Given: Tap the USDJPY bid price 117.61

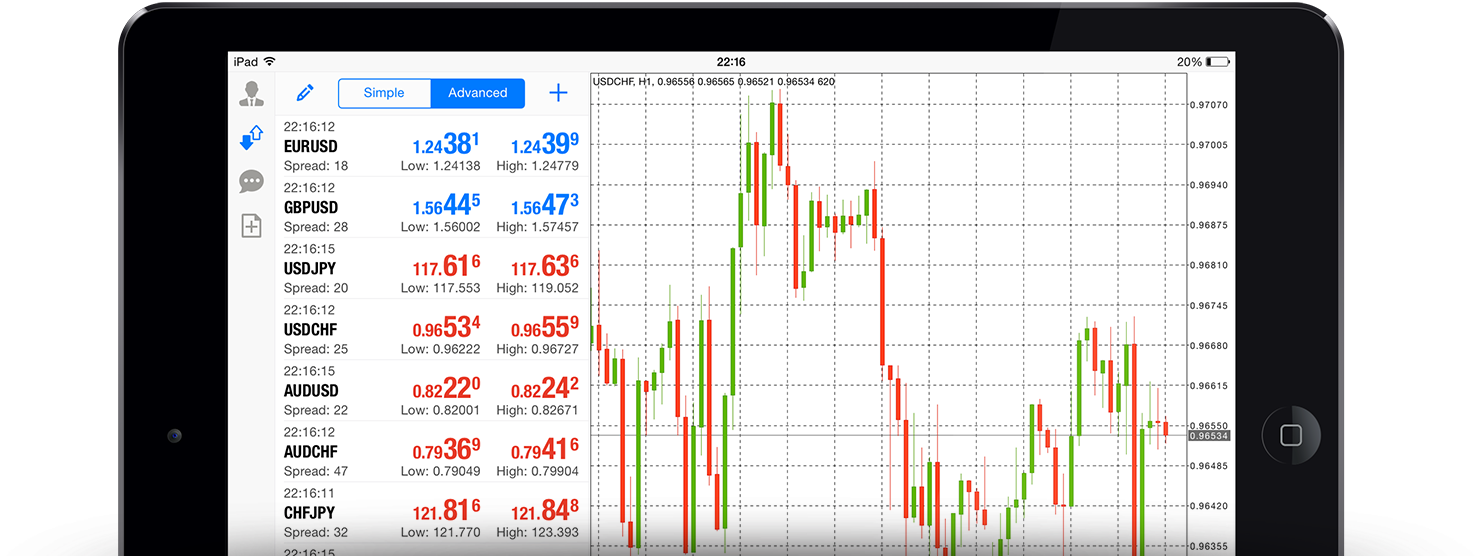Looking at the screenshot, I should (446, 268).
